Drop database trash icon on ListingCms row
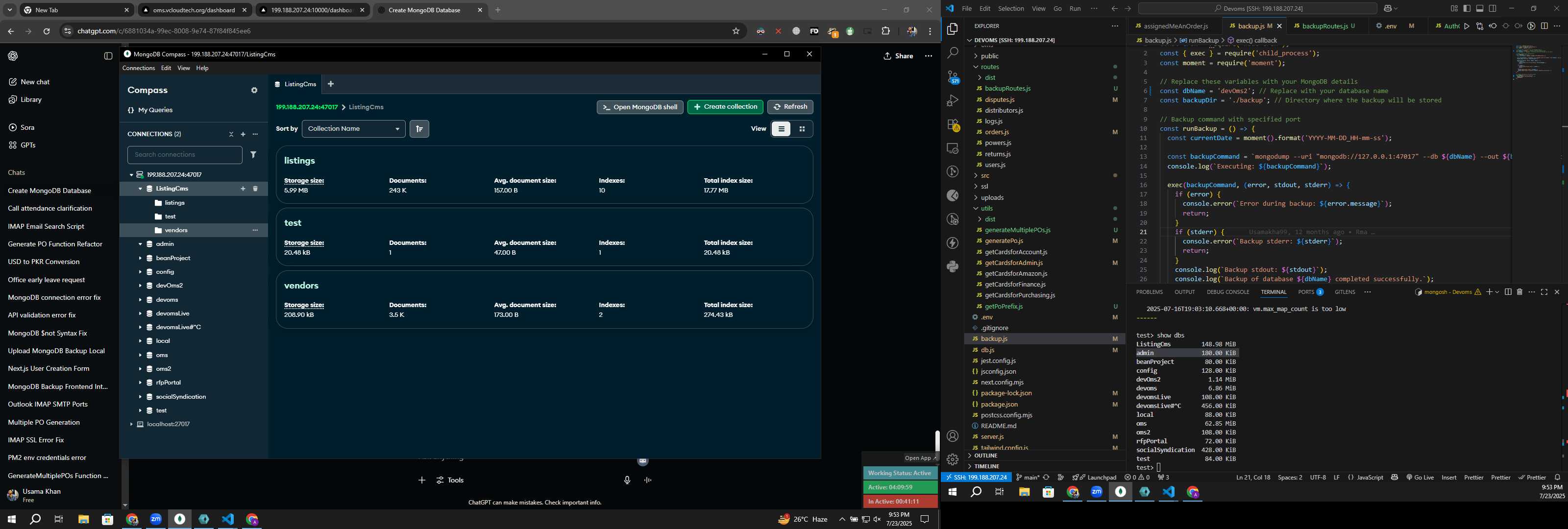This screenshot has height=529, width=1568. point(256,190)
